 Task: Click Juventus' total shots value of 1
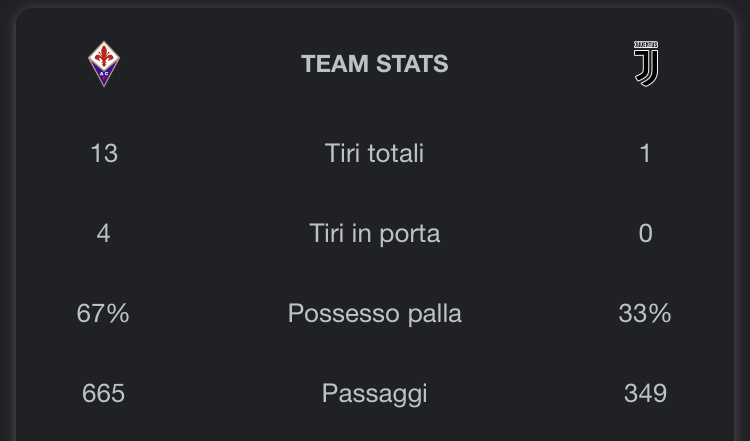coord(645,154)
